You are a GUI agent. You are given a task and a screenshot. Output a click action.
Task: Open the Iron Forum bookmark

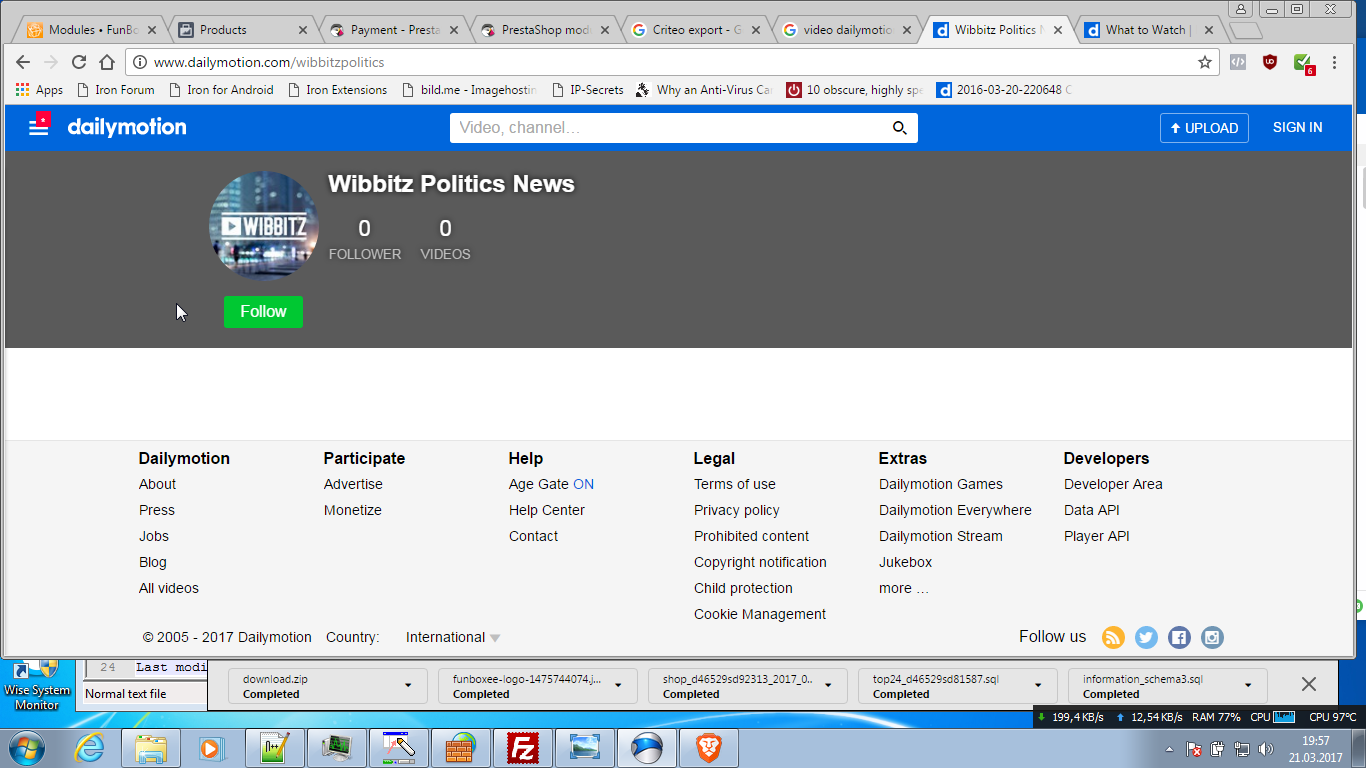pyautogui.click(x=116, y=90)
